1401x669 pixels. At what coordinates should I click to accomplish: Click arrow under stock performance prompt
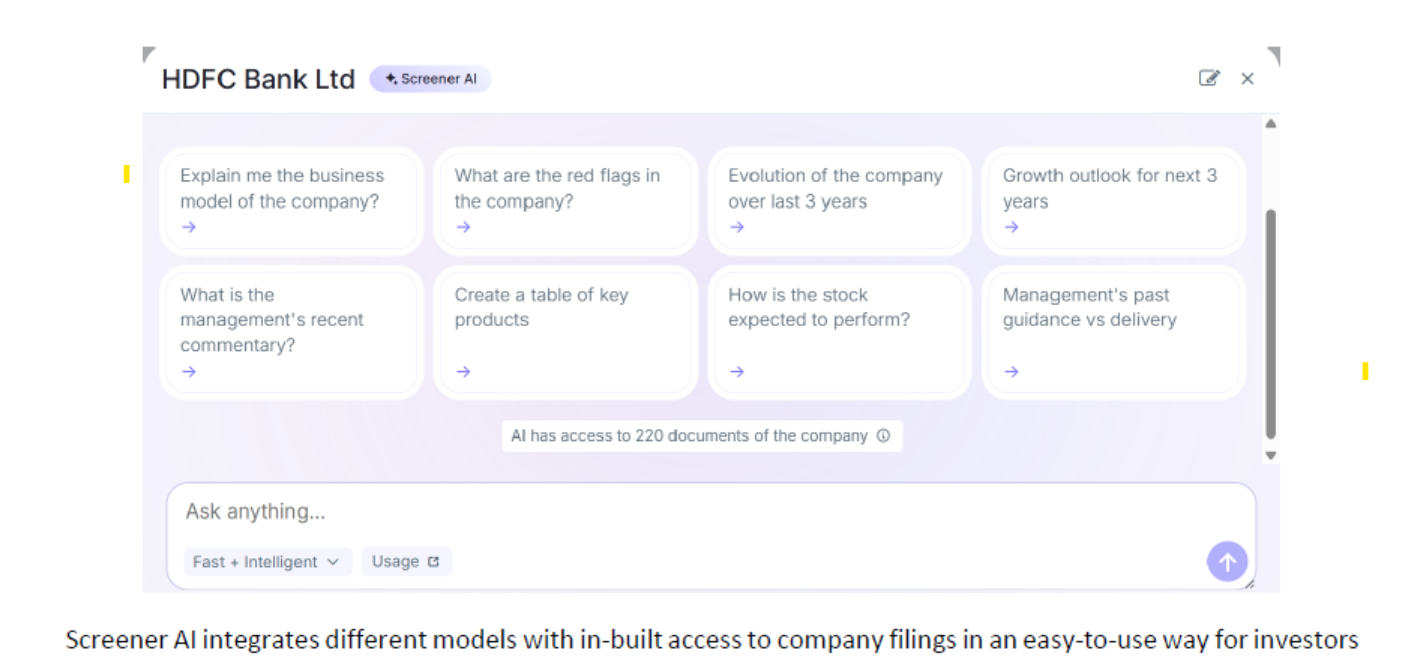tap(737, 372)
